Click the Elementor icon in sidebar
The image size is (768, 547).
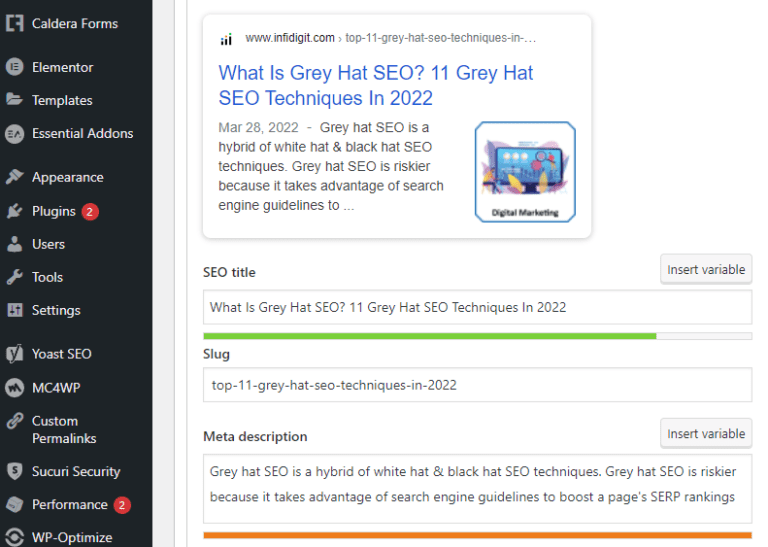[x=15, y=67]
